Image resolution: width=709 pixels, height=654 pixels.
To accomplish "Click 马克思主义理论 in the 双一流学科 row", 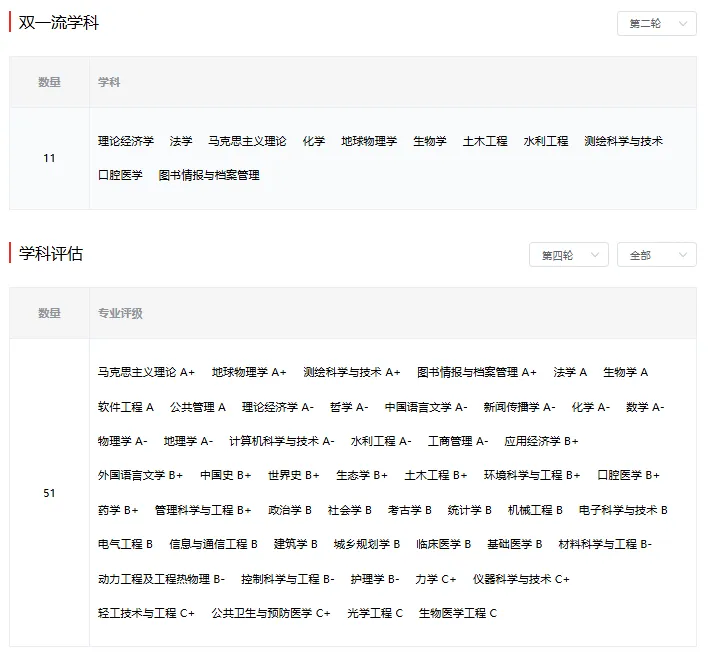I will 247,141.
